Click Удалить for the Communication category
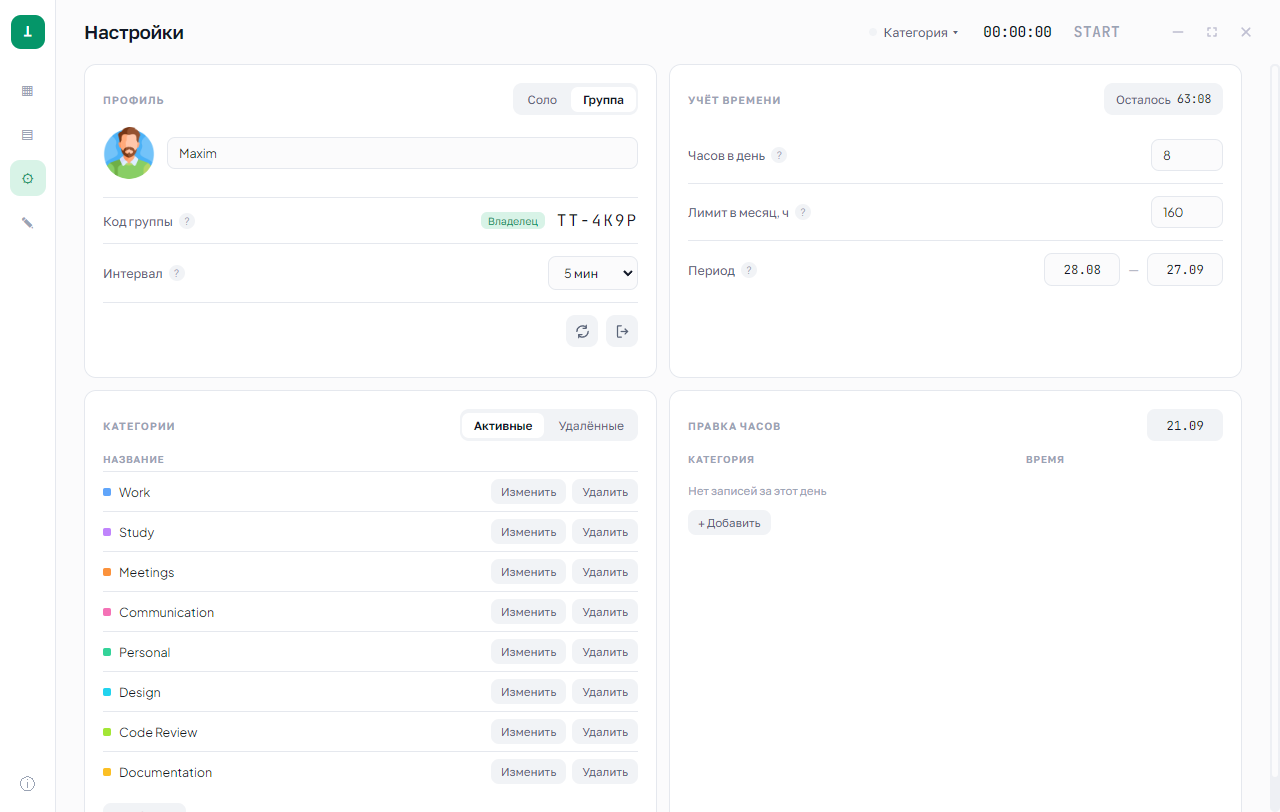This screenshot has width=1280, height=812. click(x=605, y=612)
